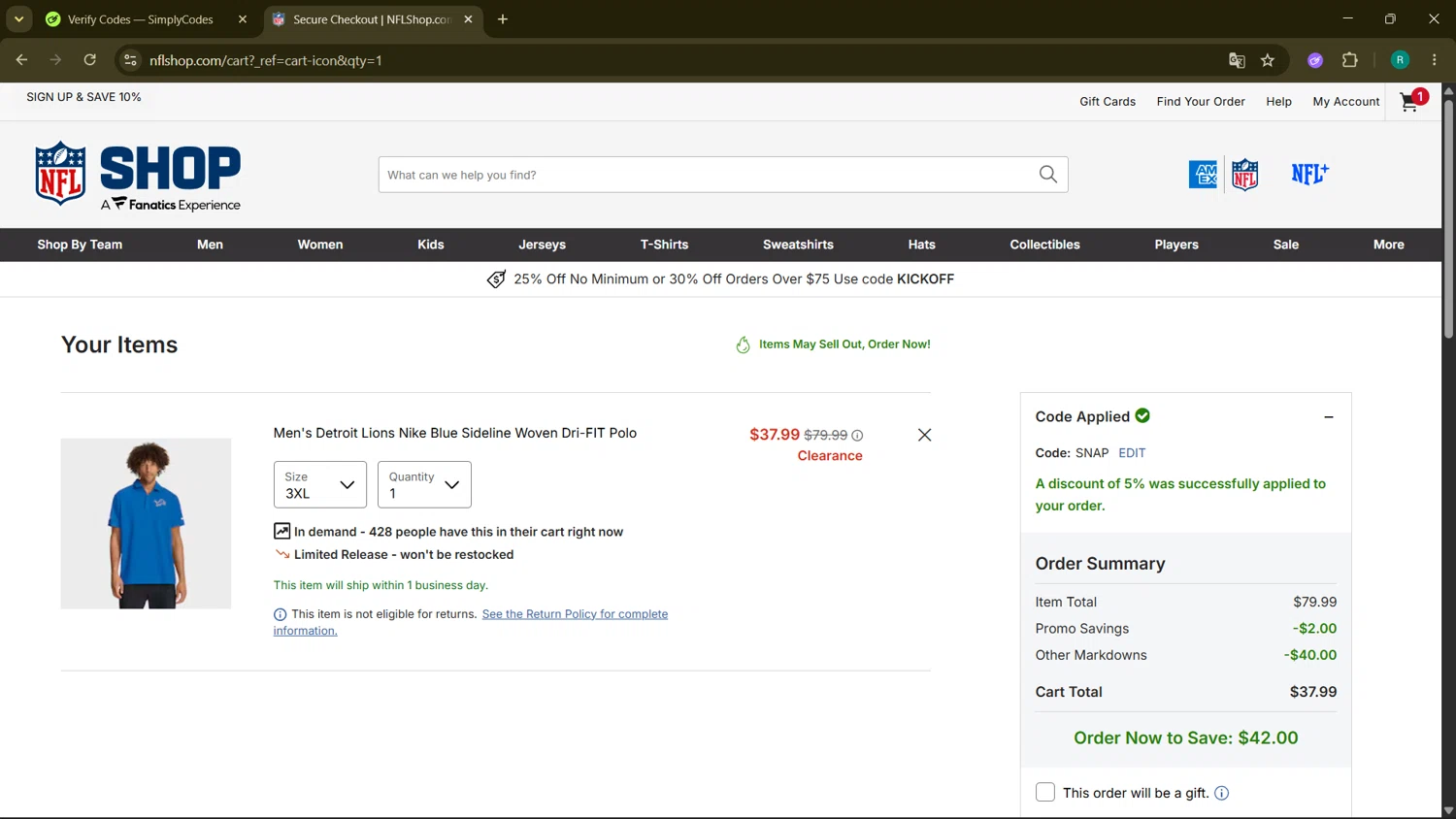Open the Women menu
This screenshot has width=1456, height=819.
(320, 245)
